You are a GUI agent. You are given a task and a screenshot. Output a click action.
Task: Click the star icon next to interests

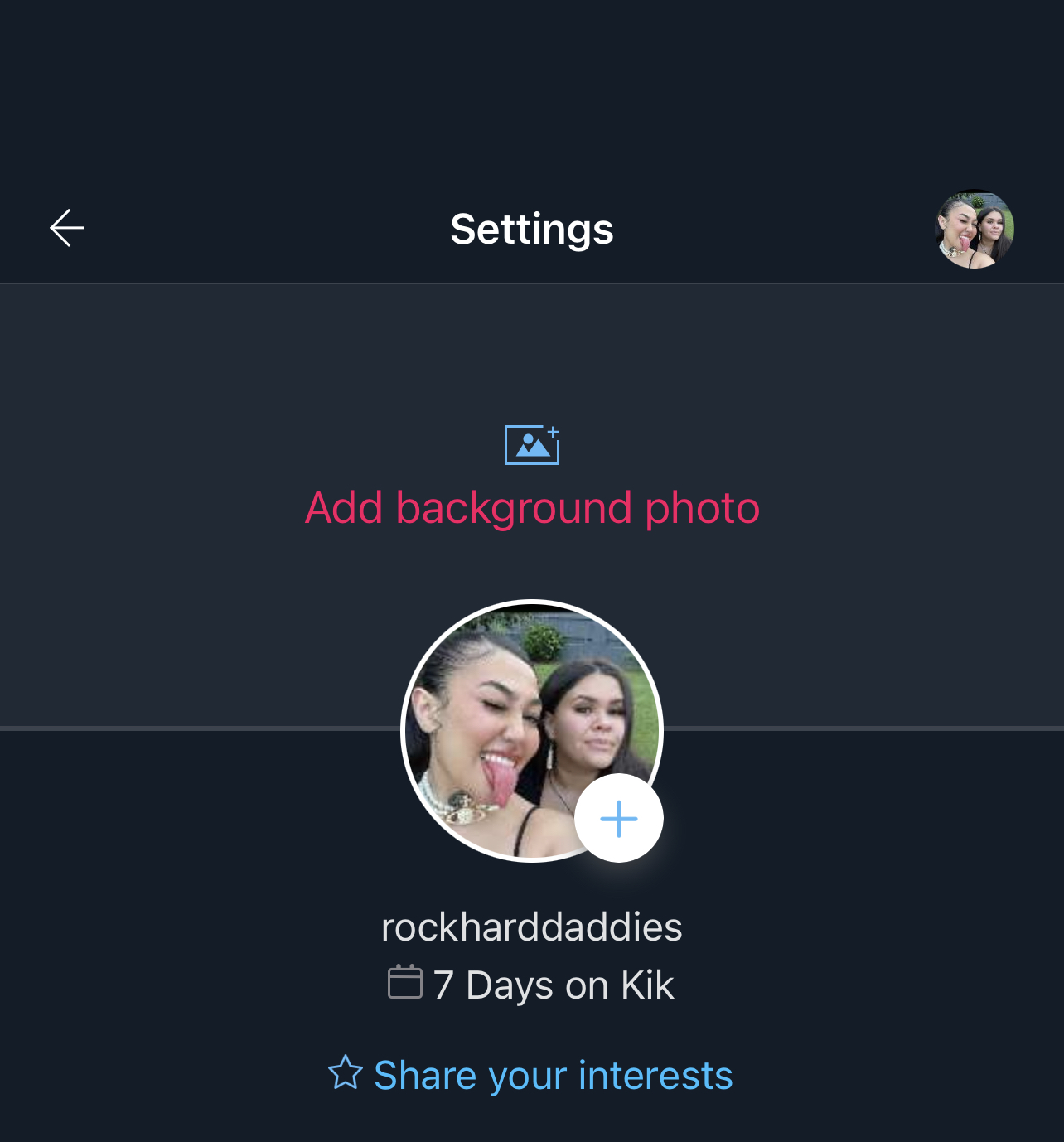(346, 1072)
